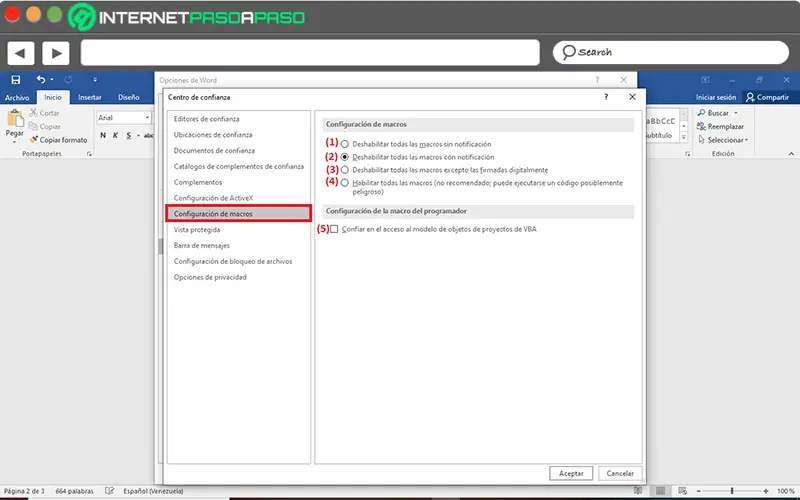The height and width of the screenshot is (500, 800).
Task: Toggle underline with the S button
Action: pos(129,135)
